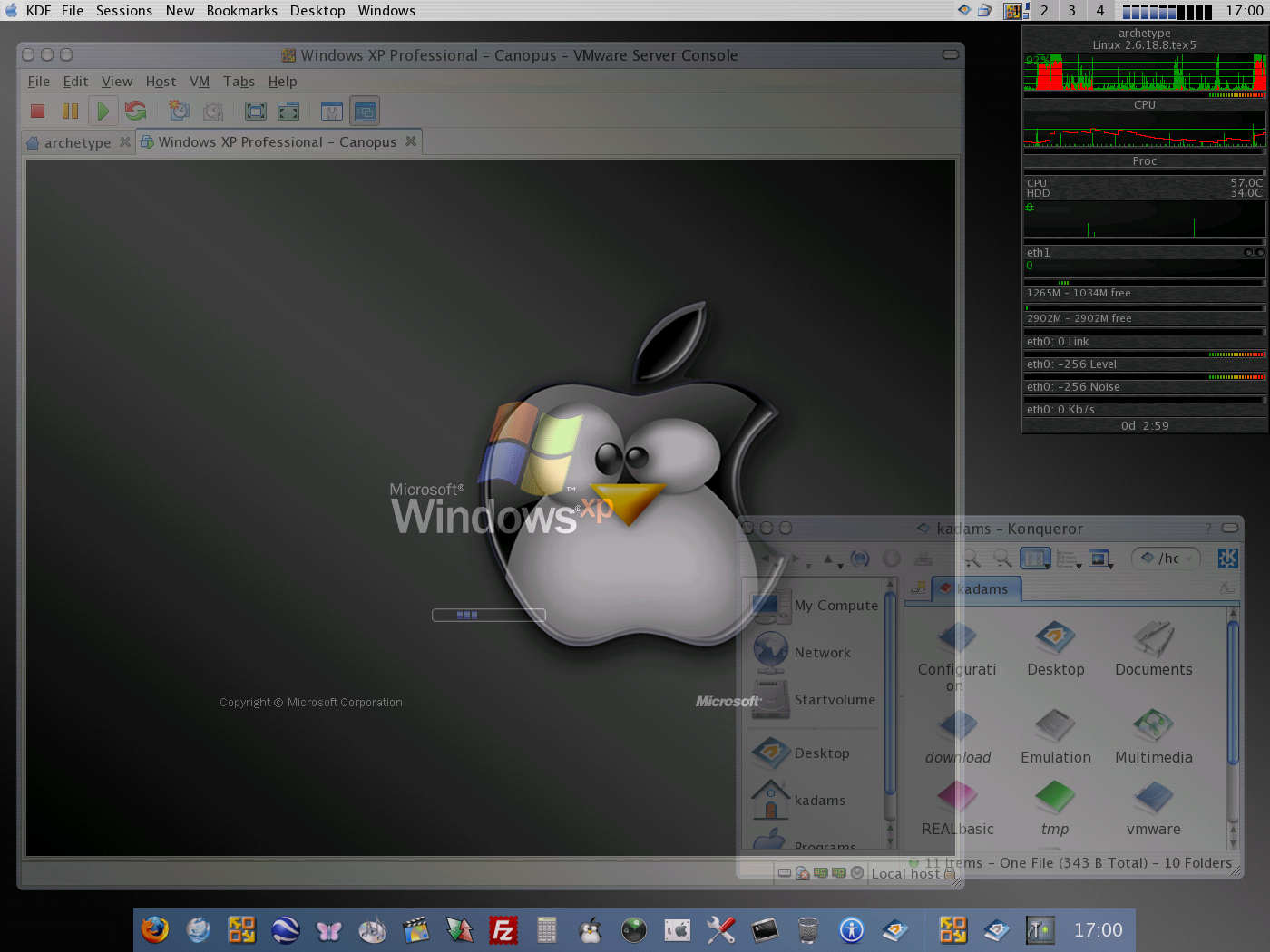1270x952 pixels.
Task: Open the film clapperboard app in the dock
Action: click(x=416, y=929)
